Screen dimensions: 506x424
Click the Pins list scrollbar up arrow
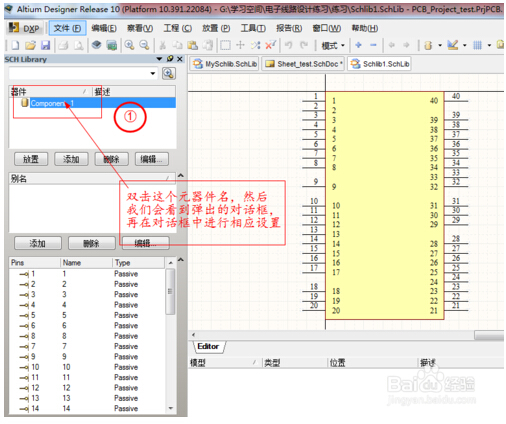[x=171, y=263]
